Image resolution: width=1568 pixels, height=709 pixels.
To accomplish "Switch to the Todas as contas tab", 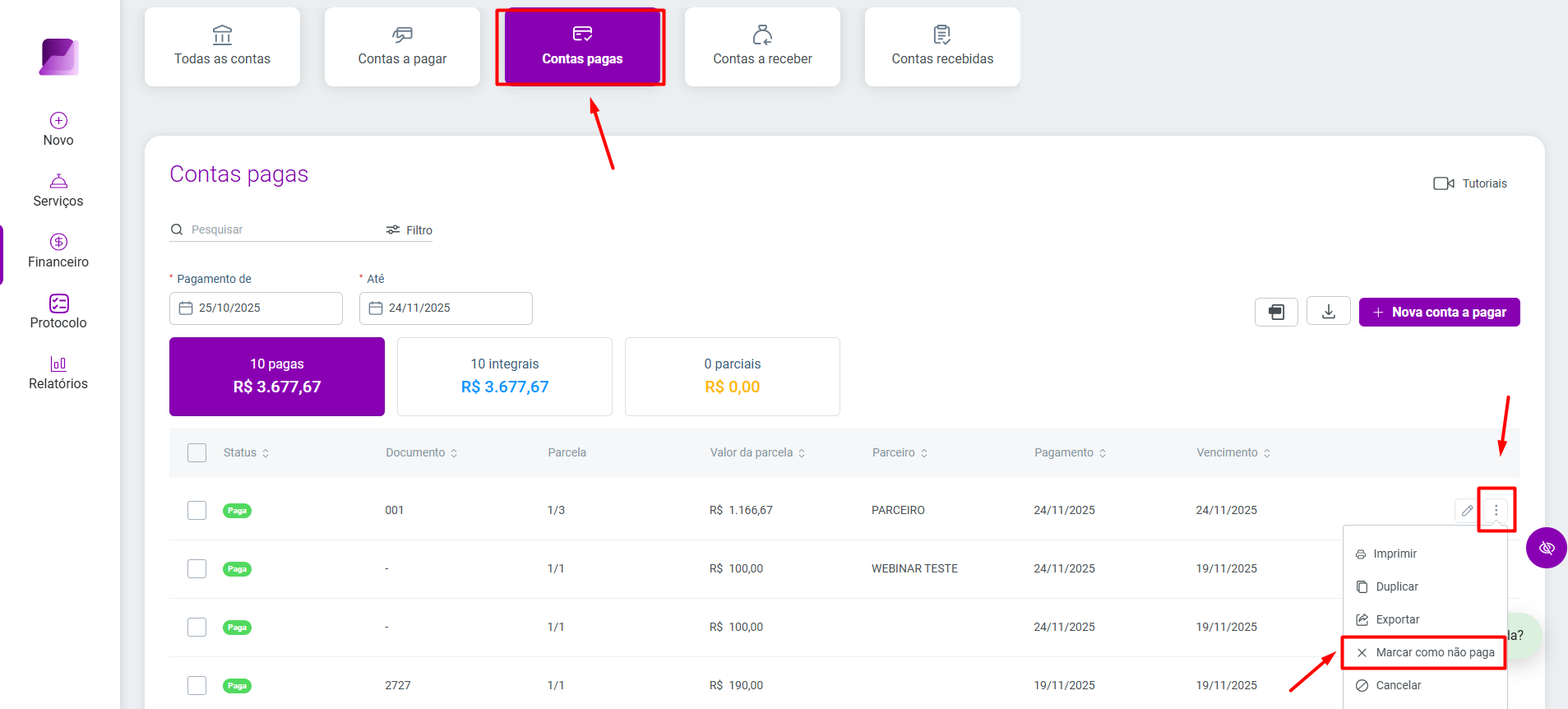I will point(222,47).
